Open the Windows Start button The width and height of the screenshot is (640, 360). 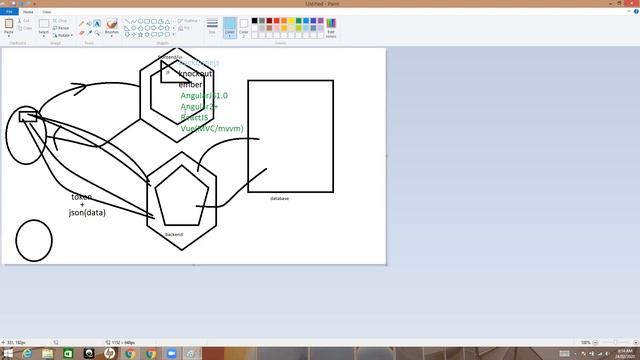(8, 353)
